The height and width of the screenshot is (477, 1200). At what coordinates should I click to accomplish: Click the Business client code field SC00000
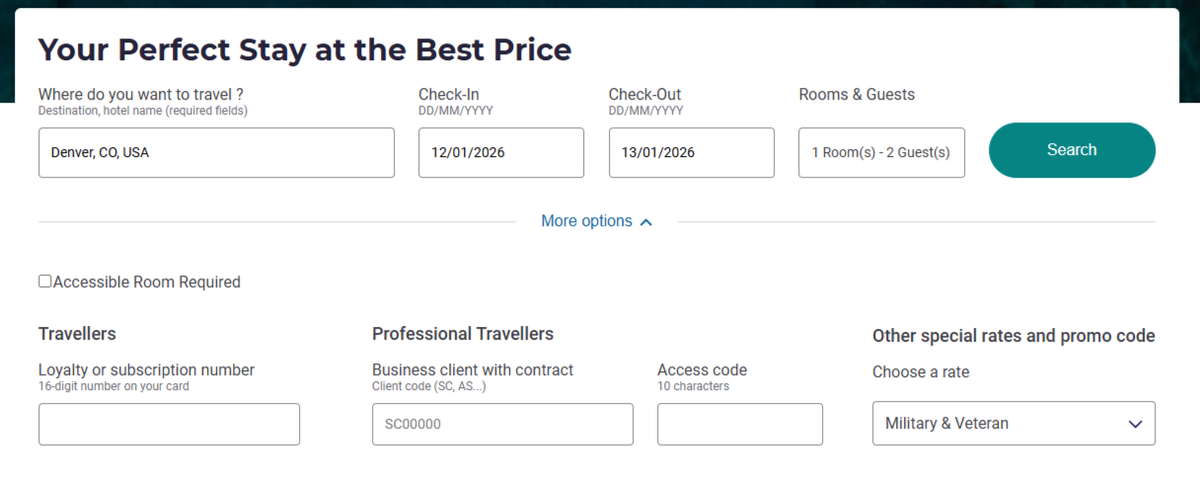click(x=502, y=424)
